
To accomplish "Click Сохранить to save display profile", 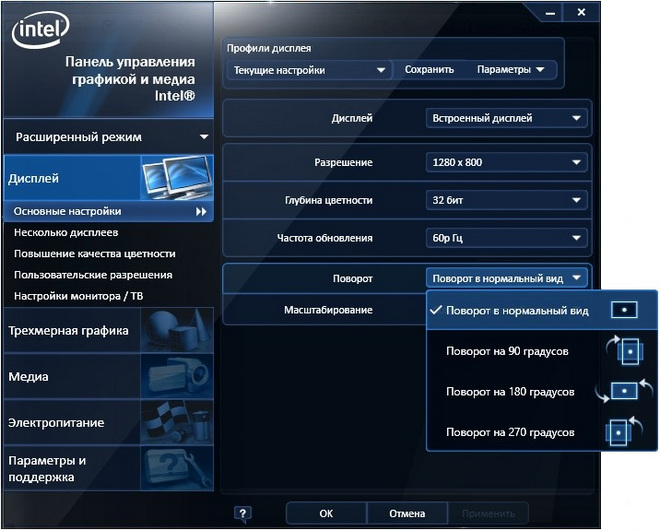I will coord(429,70).
